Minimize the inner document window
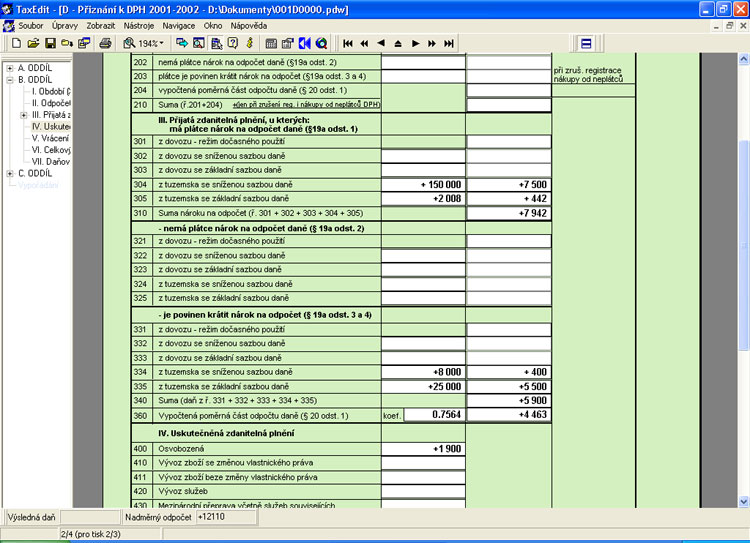This screenshot has height=543, width=750. tap(716, 26)
